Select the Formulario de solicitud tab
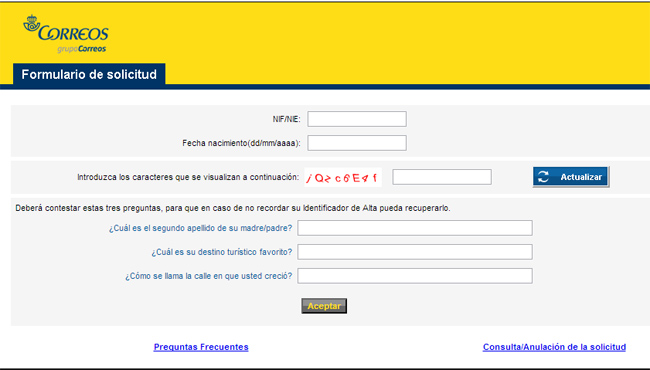The width and height of the screenshot is (650, 370). point(89,75)
